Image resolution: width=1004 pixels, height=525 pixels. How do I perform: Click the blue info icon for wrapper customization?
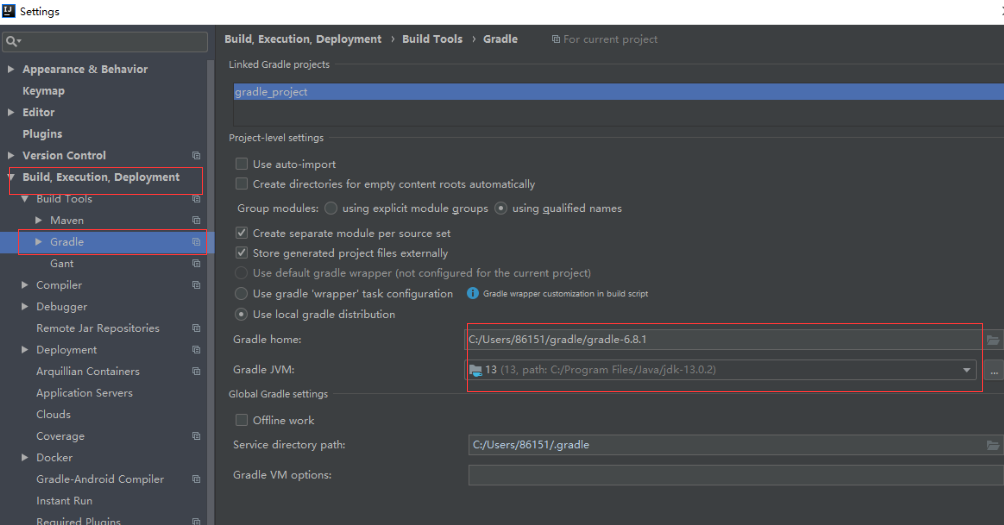(473, 294)
